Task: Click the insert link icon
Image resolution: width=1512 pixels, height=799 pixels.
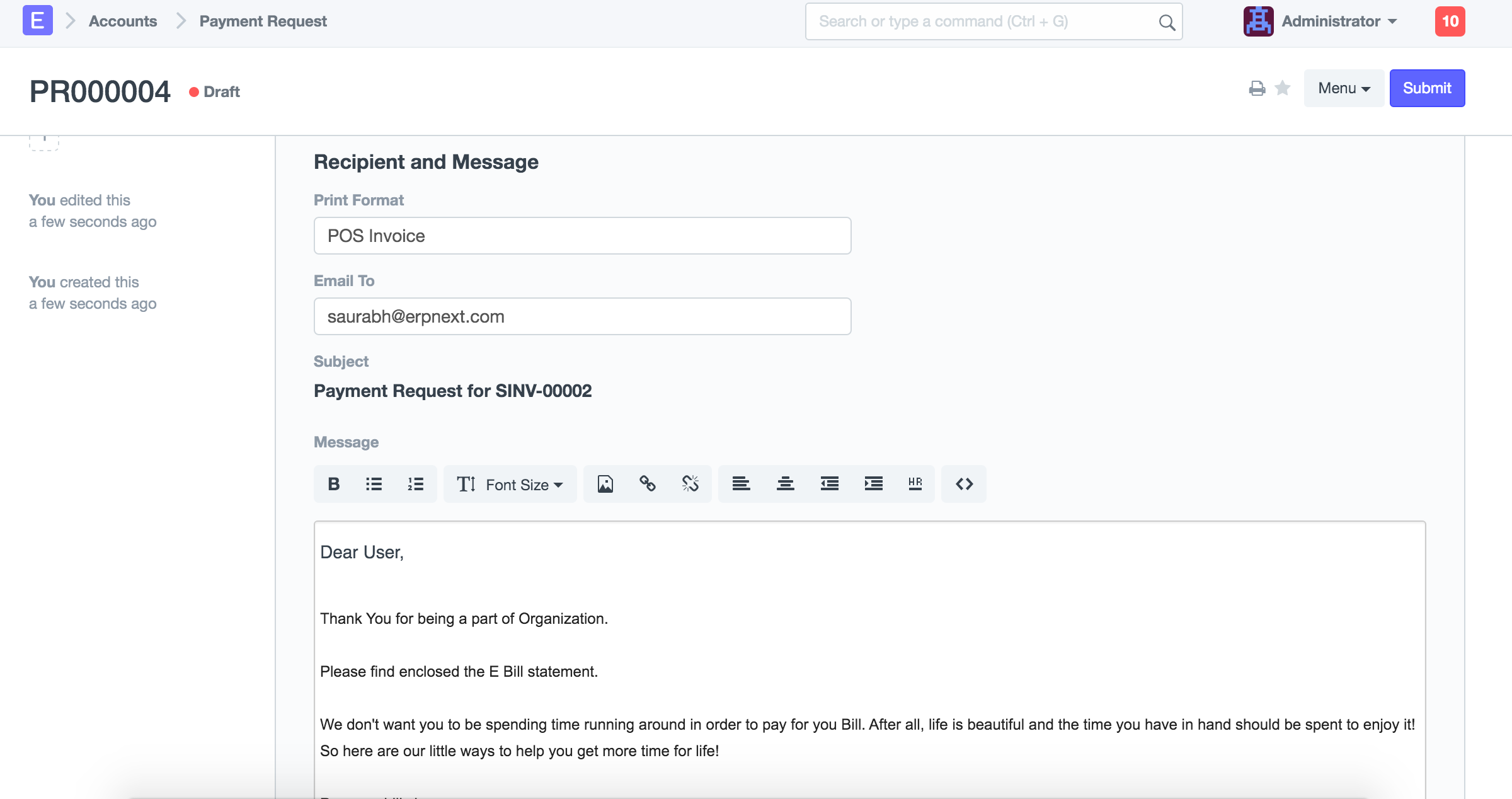Action: click(647, 484)
